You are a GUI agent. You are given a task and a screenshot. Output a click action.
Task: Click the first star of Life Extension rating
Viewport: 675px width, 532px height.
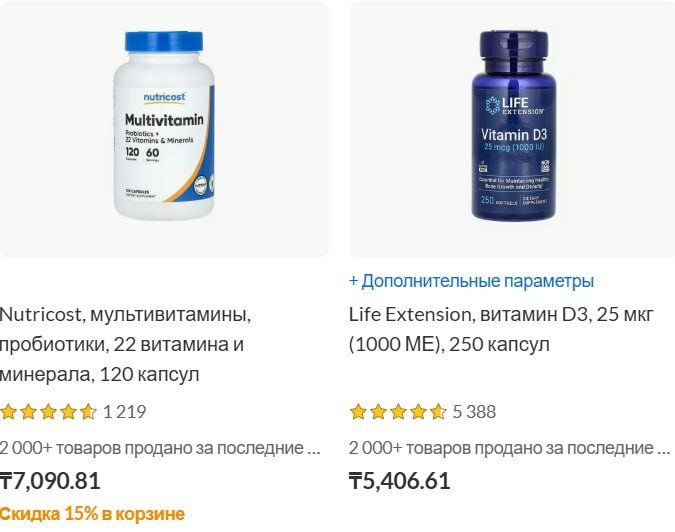pos(358,412)
